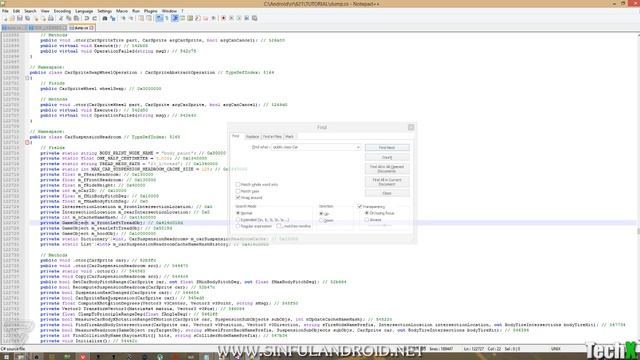Toggle Synchronize Vertical Scrolling icon
Image resolution: width=640 pixels, height=360 pixels.
[141, 18]
